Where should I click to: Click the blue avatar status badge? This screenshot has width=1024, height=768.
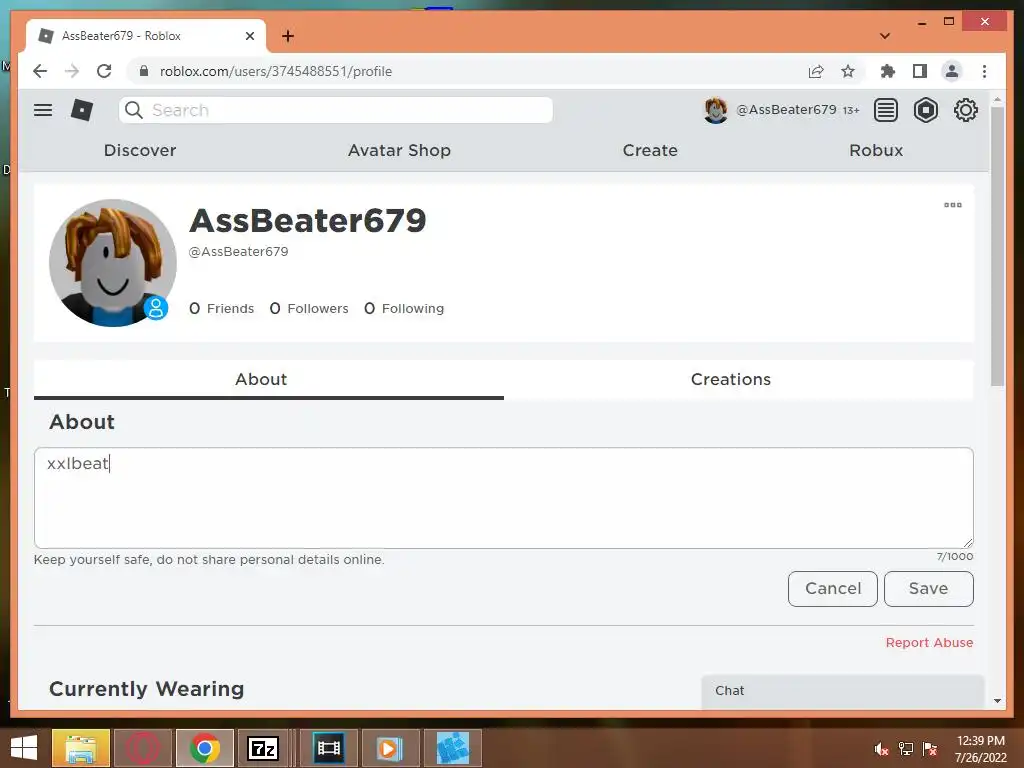point(156,308)
